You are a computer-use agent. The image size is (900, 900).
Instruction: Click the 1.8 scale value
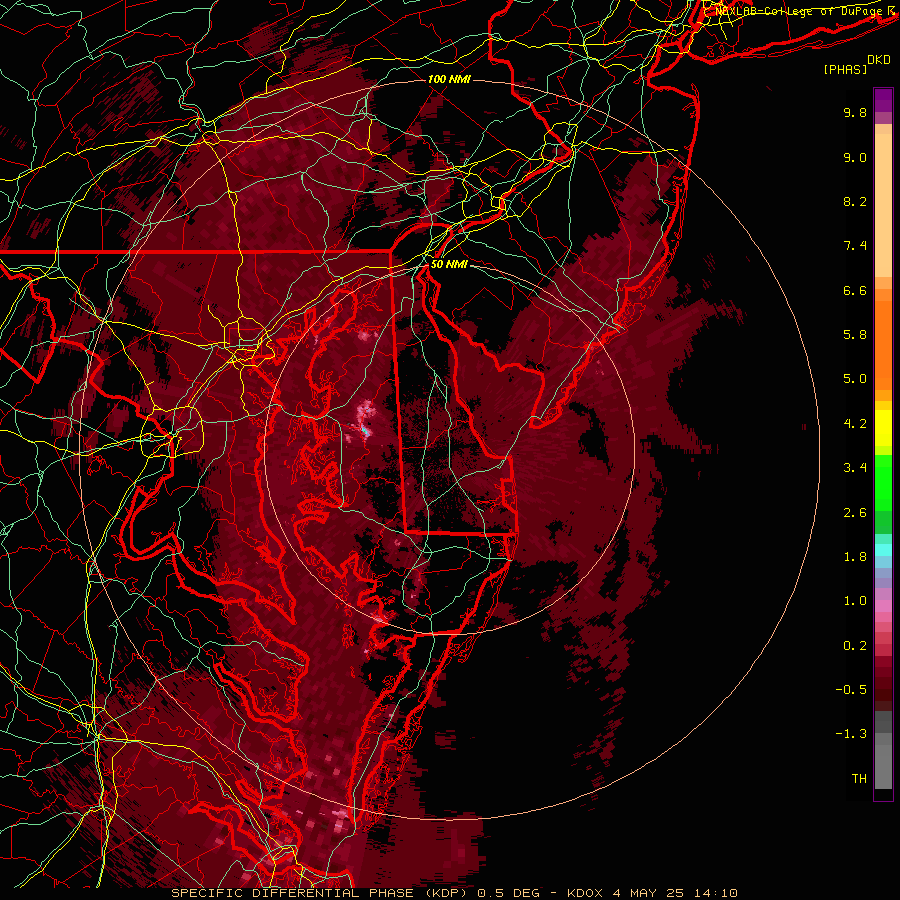tap(855, 557)
